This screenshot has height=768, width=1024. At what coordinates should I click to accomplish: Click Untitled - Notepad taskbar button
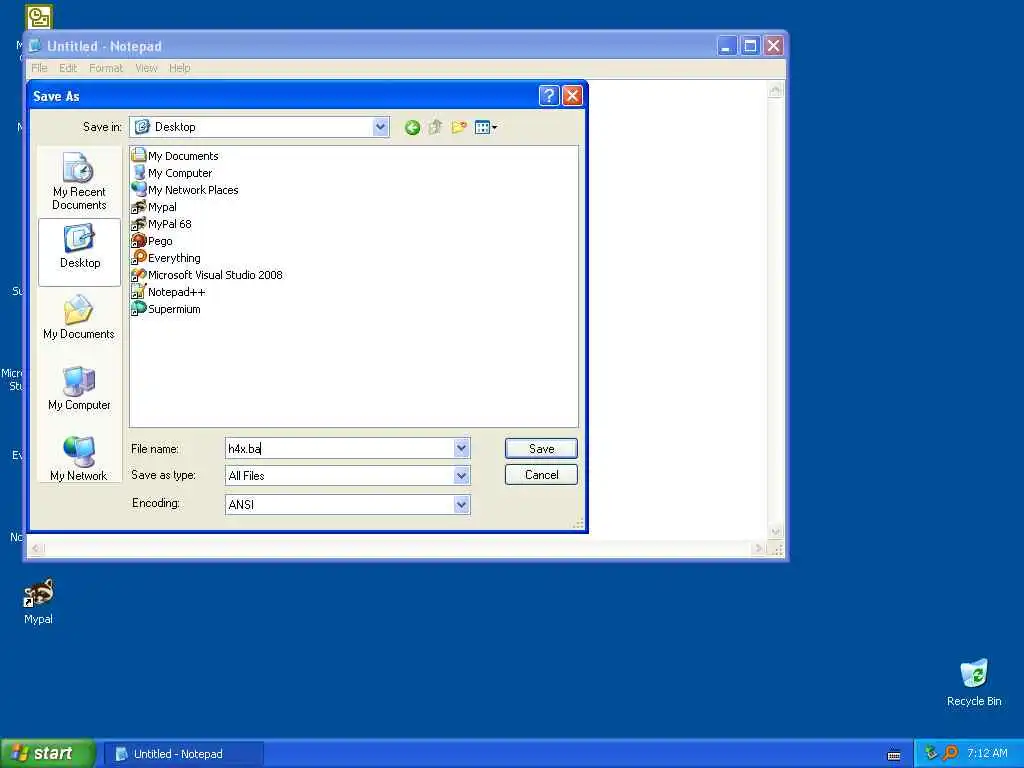pyautogui.click(x=184, y=754)
